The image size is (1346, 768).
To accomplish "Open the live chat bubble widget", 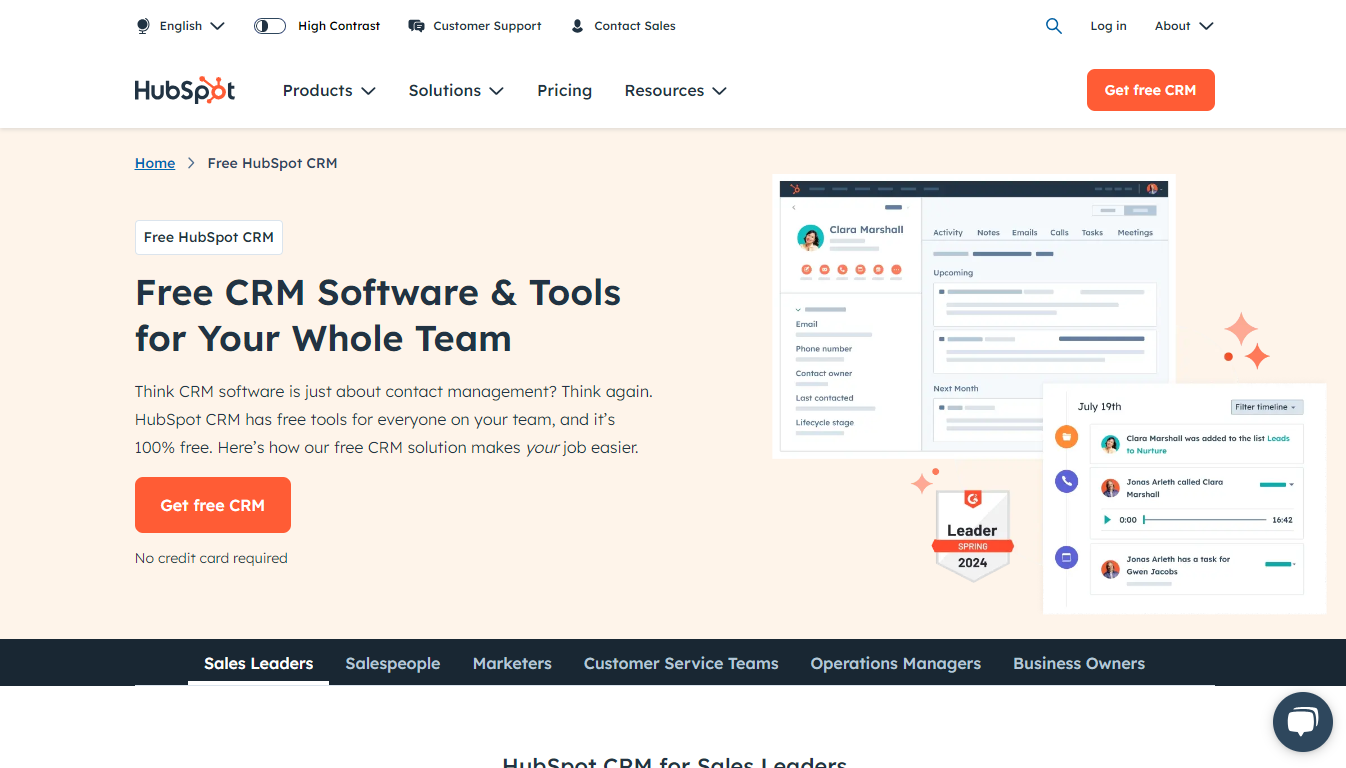I will click(1303, 722).
